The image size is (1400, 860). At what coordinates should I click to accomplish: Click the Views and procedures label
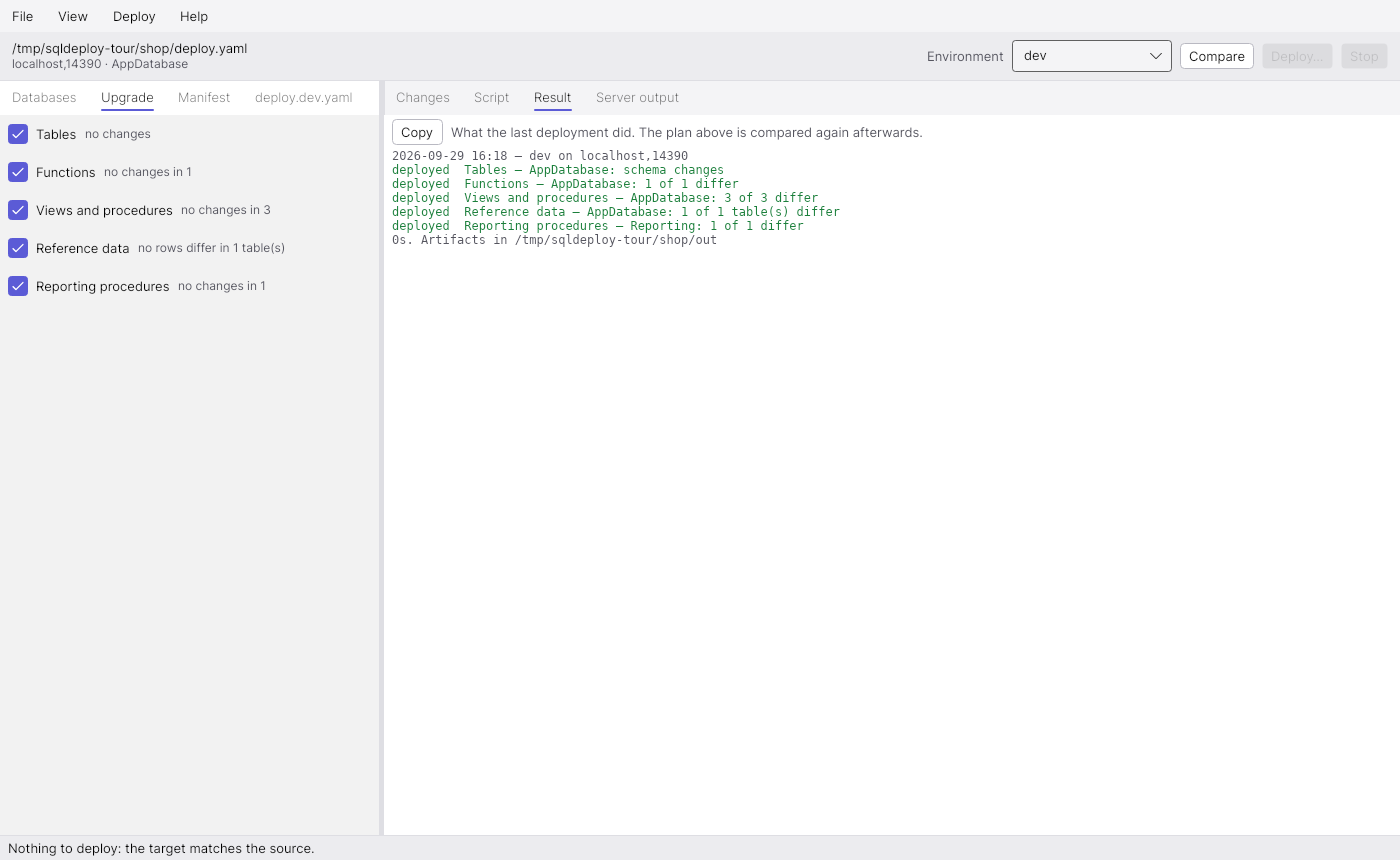click(x=104, y=210)
